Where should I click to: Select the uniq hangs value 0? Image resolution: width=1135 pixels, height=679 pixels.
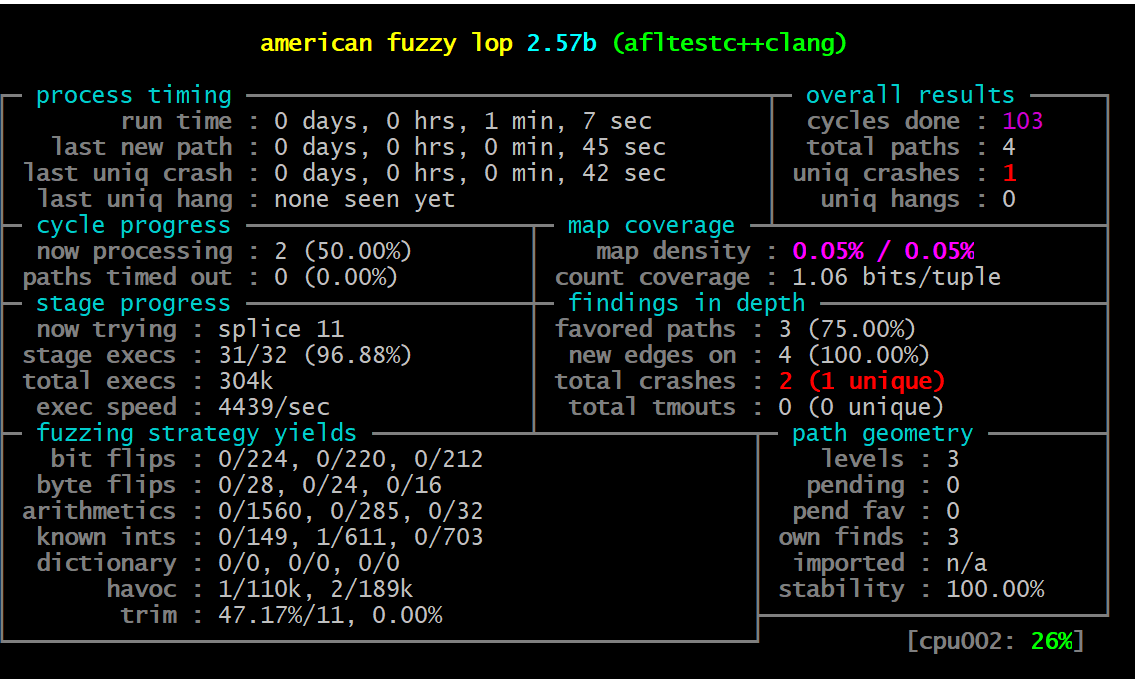tap(1009, 199)
